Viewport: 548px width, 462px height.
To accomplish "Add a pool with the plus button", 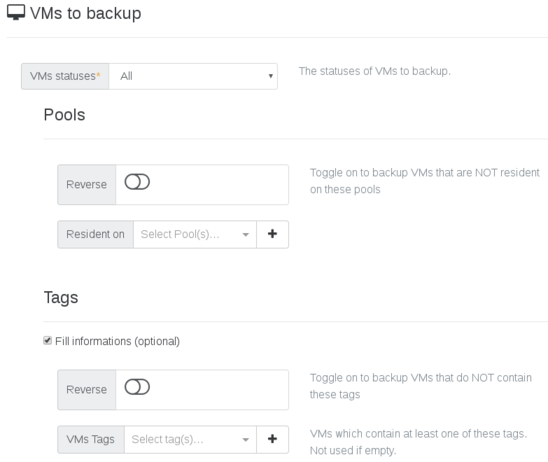I will (x=273, y=234).
